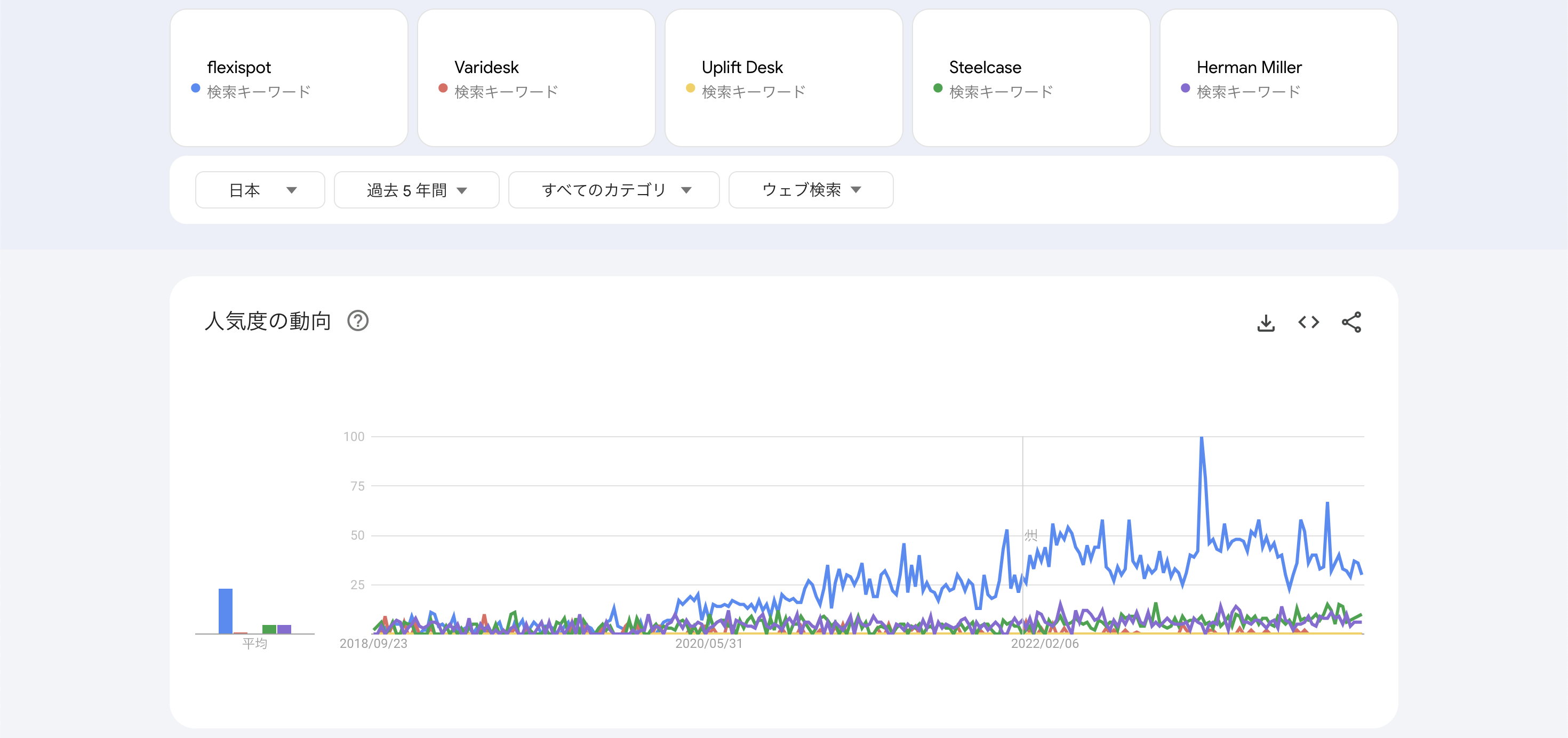Expand the ウェブ検索 search type dropdown
This screenshot has height=738, width=1568.
click(810, 190)
